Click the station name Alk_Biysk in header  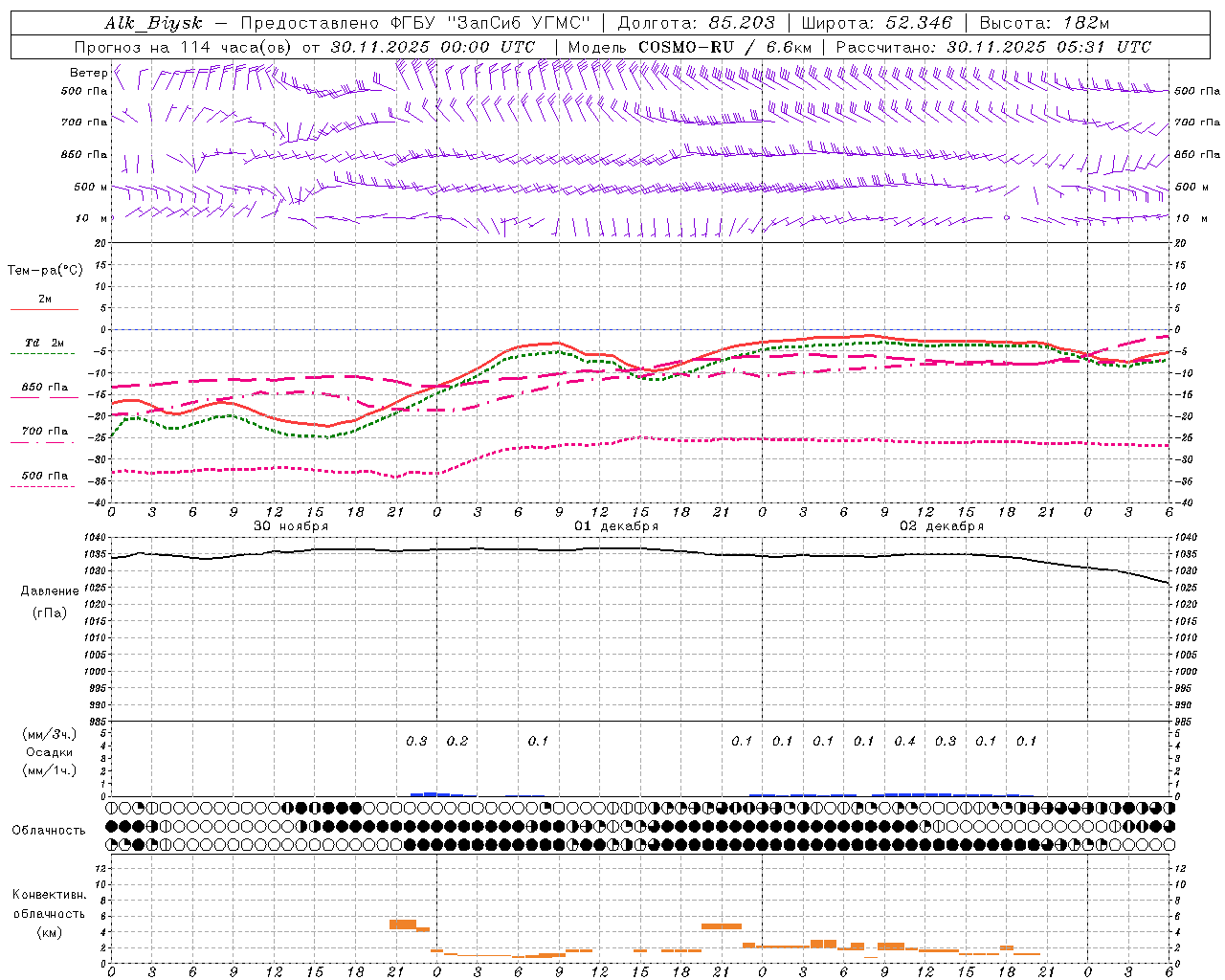coord(154,24)
